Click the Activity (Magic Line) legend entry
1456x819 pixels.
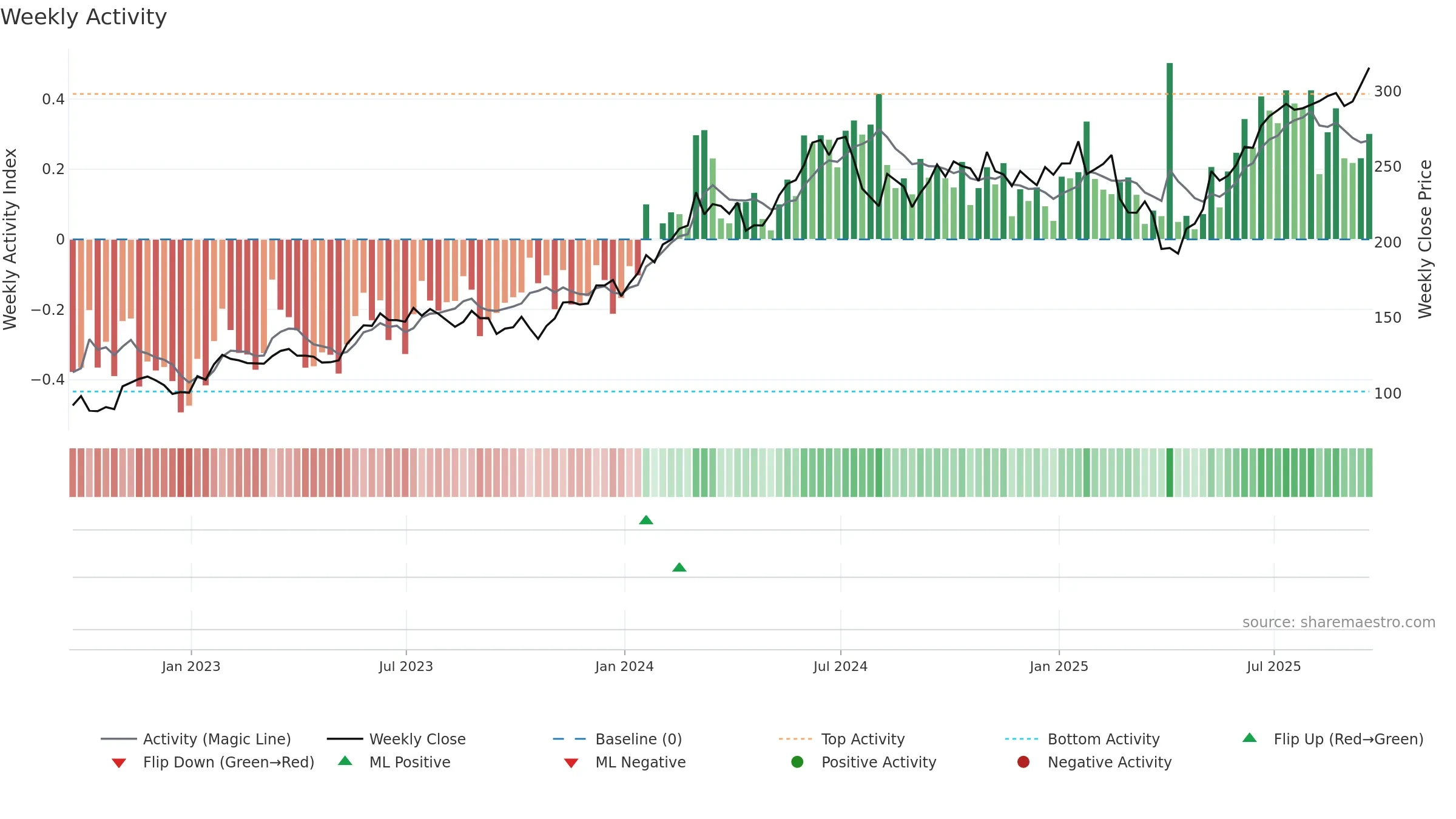pos(196,739)
